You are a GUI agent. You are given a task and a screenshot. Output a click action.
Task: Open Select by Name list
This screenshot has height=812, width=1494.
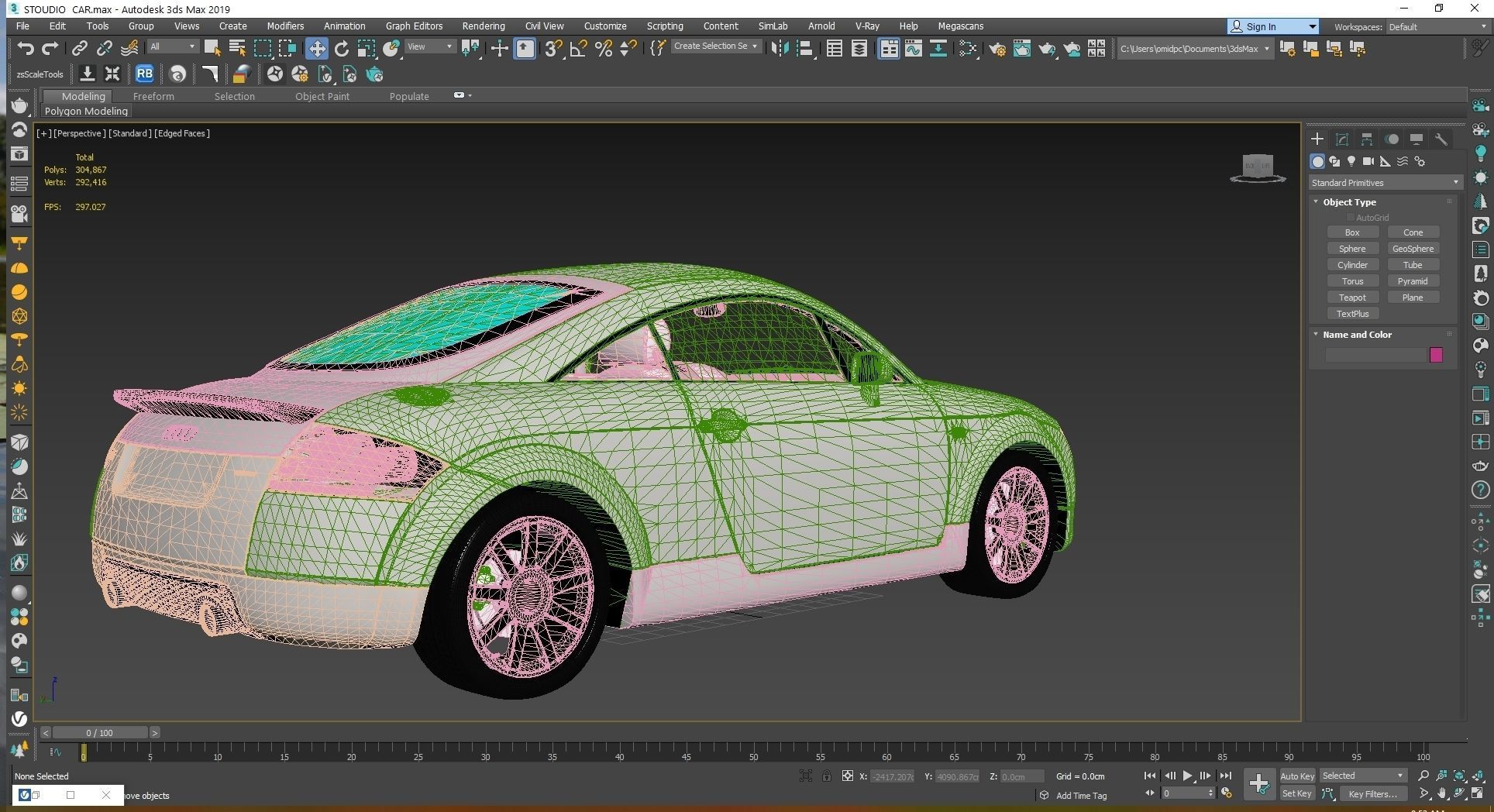point(237,49)
